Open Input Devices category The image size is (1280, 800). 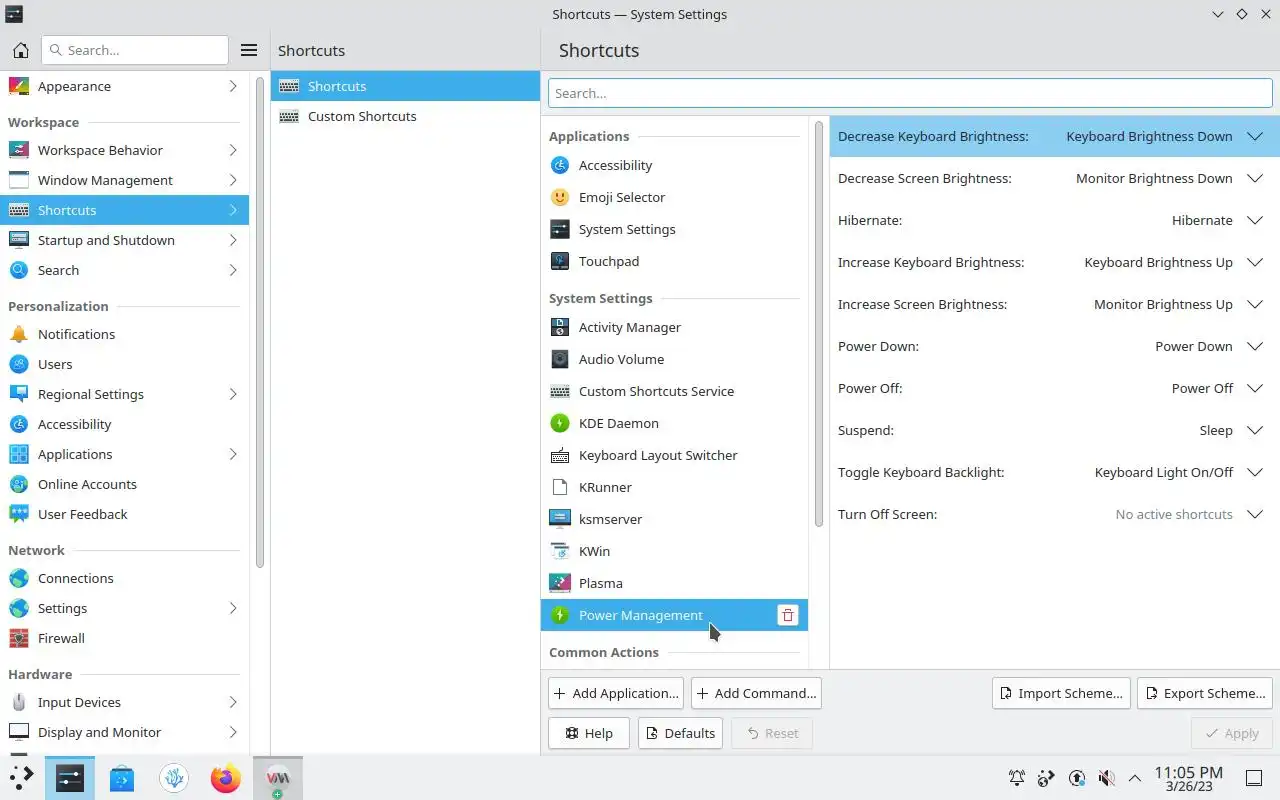(124, 702)
